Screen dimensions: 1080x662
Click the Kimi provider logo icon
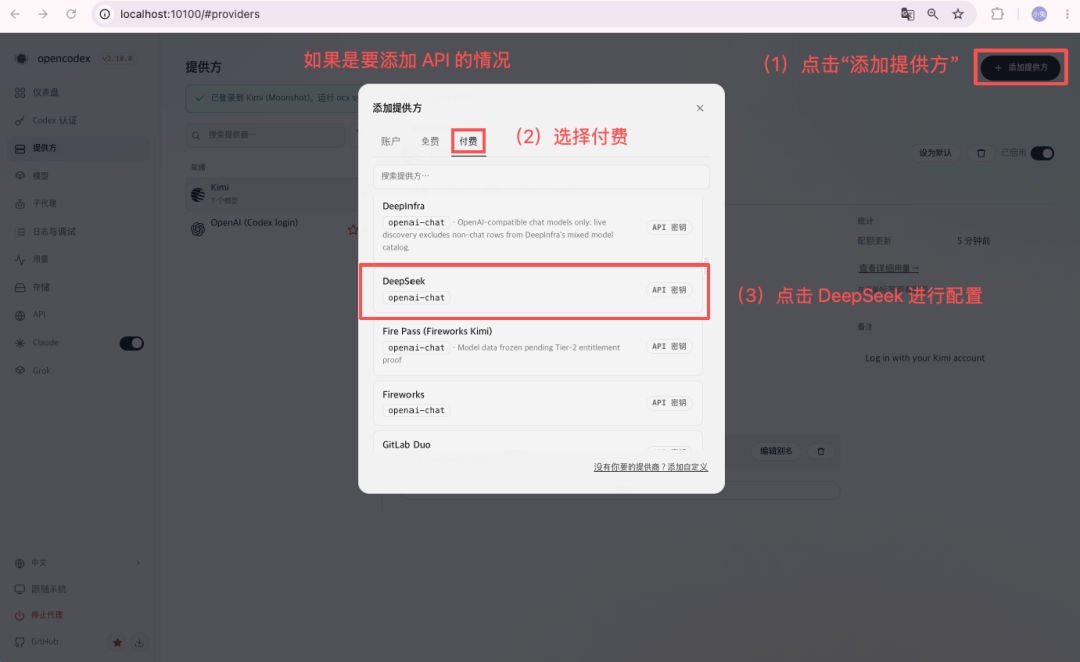click(198, 195)
